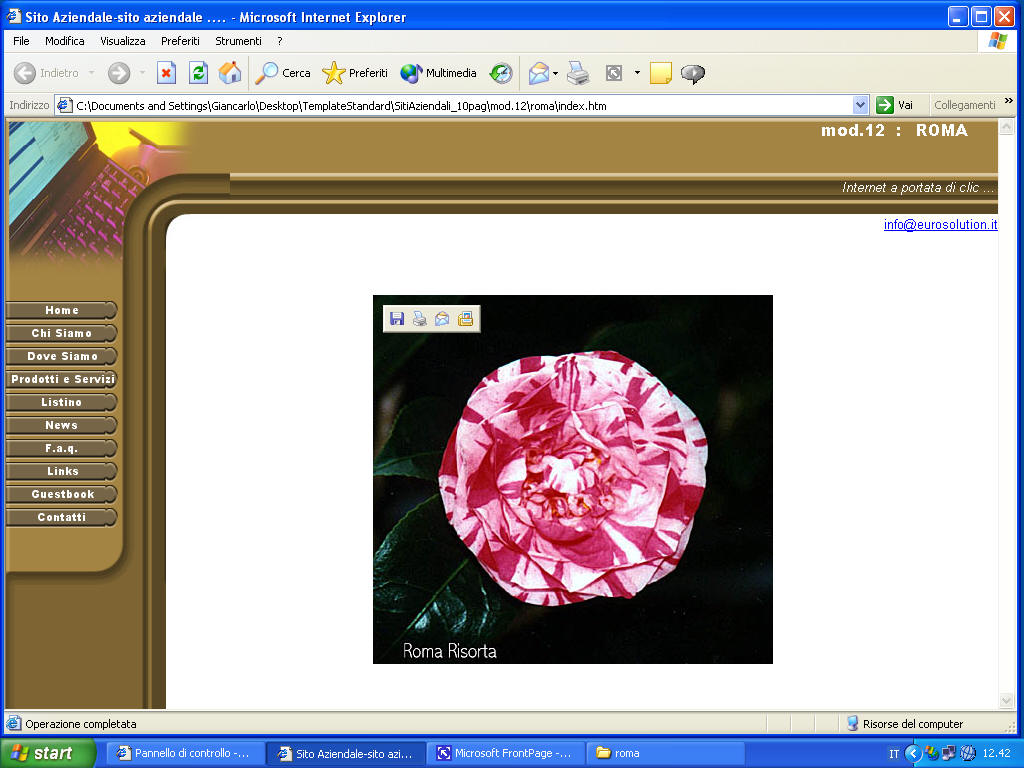Open the address bar dropdown list
Screen dimensions: 1024x768
[860, 105]
